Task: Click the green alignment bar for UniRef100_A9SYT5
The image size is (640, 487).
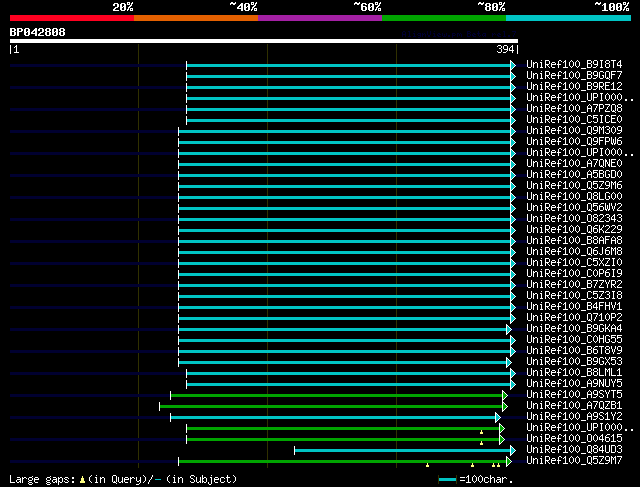Action: tap(337, 396)
